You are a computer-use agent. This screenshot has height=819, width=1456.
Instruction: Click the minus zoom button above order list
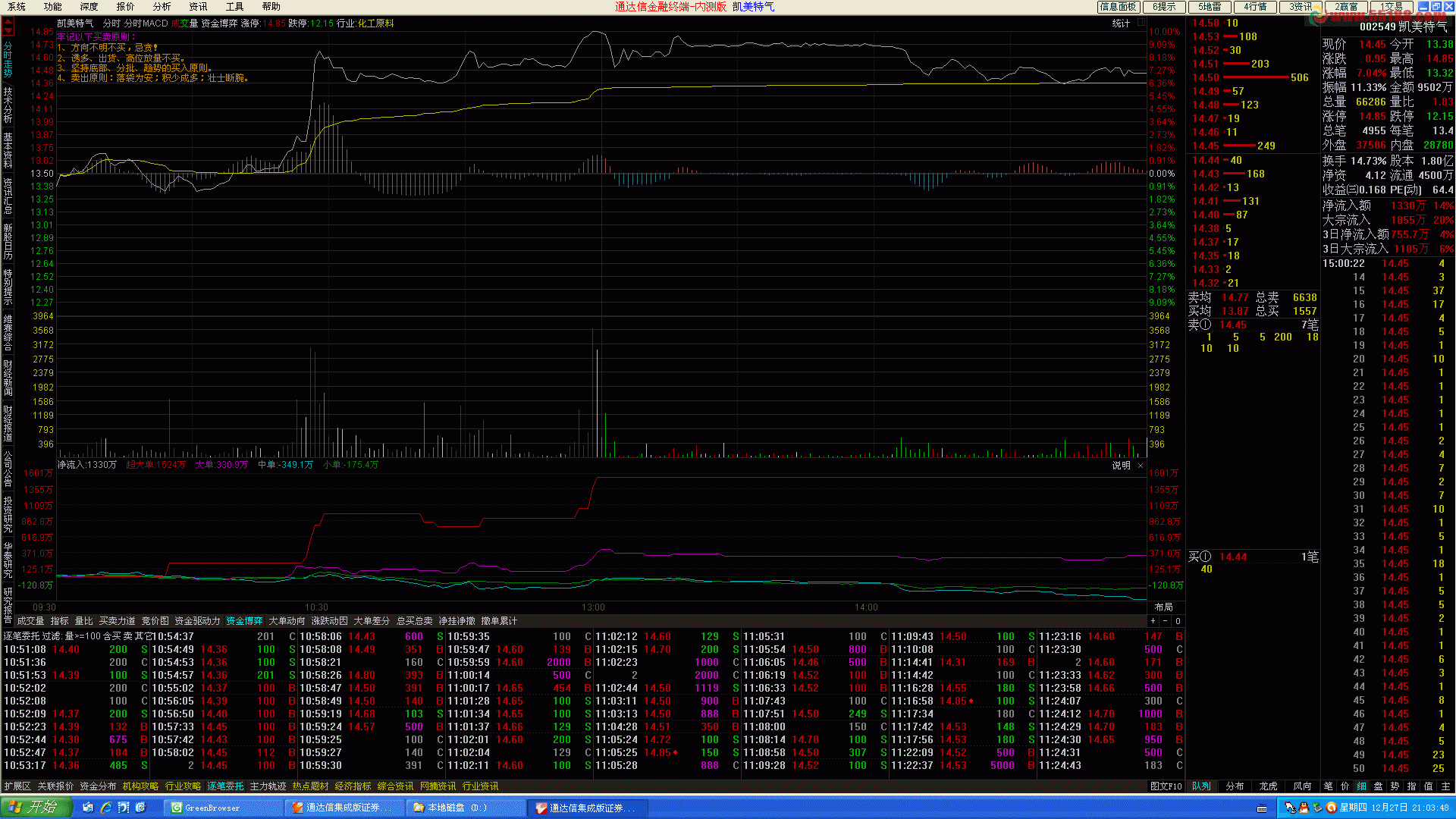[x=1166, y=621]
